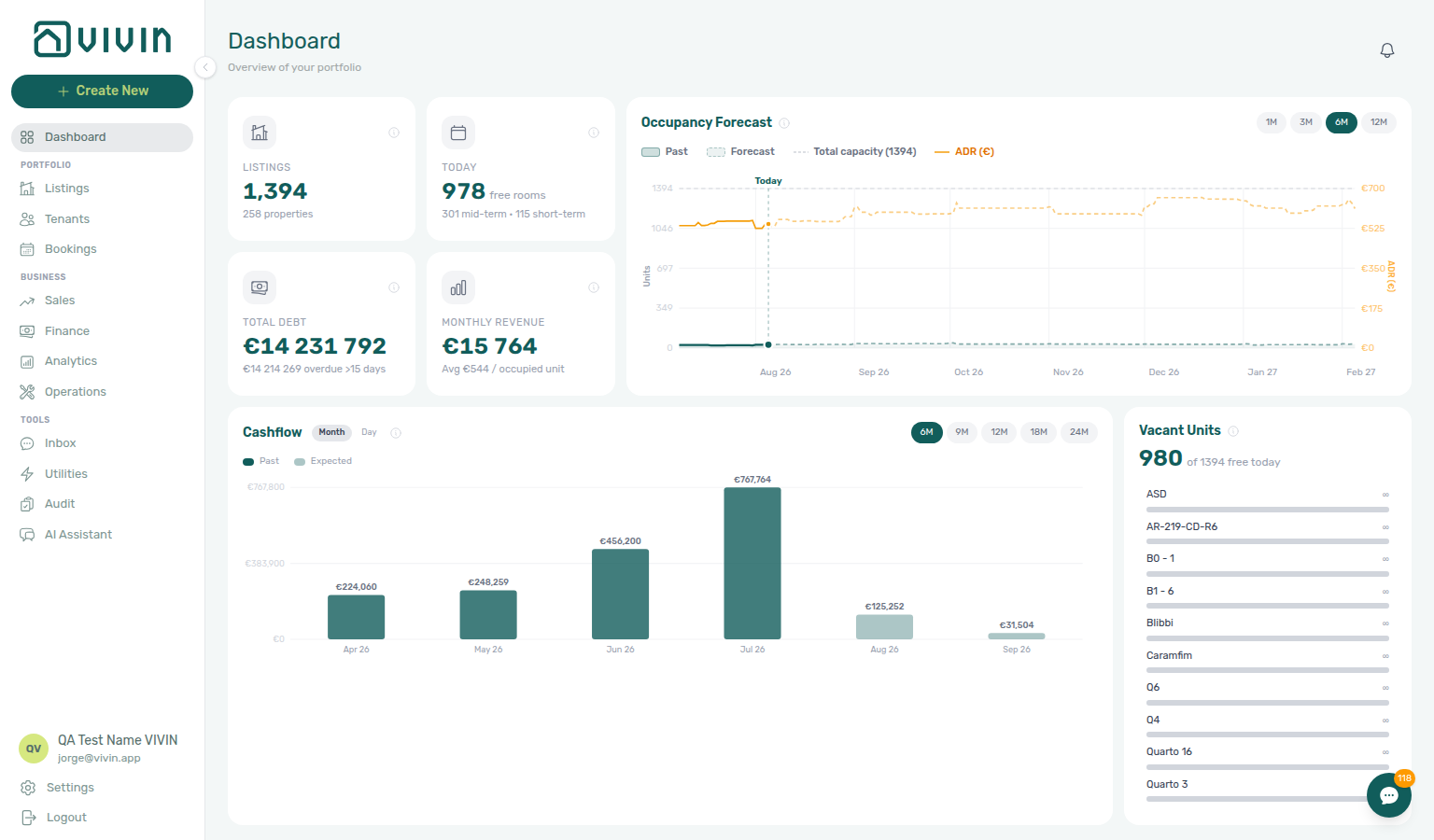1434x840 pixels.
Task: Open Utilities
Action: coord(102,474)
